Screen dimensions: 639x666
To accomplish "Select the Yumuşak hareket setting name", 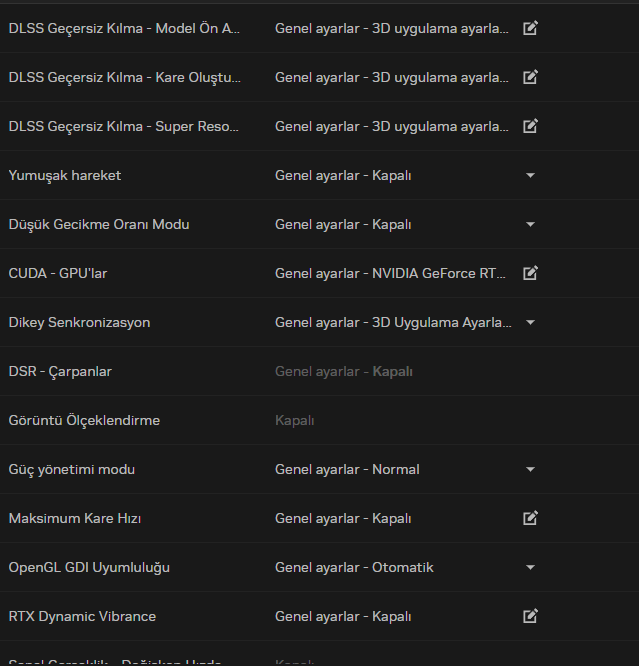I will pyautogui.click(x=65, y=175).
